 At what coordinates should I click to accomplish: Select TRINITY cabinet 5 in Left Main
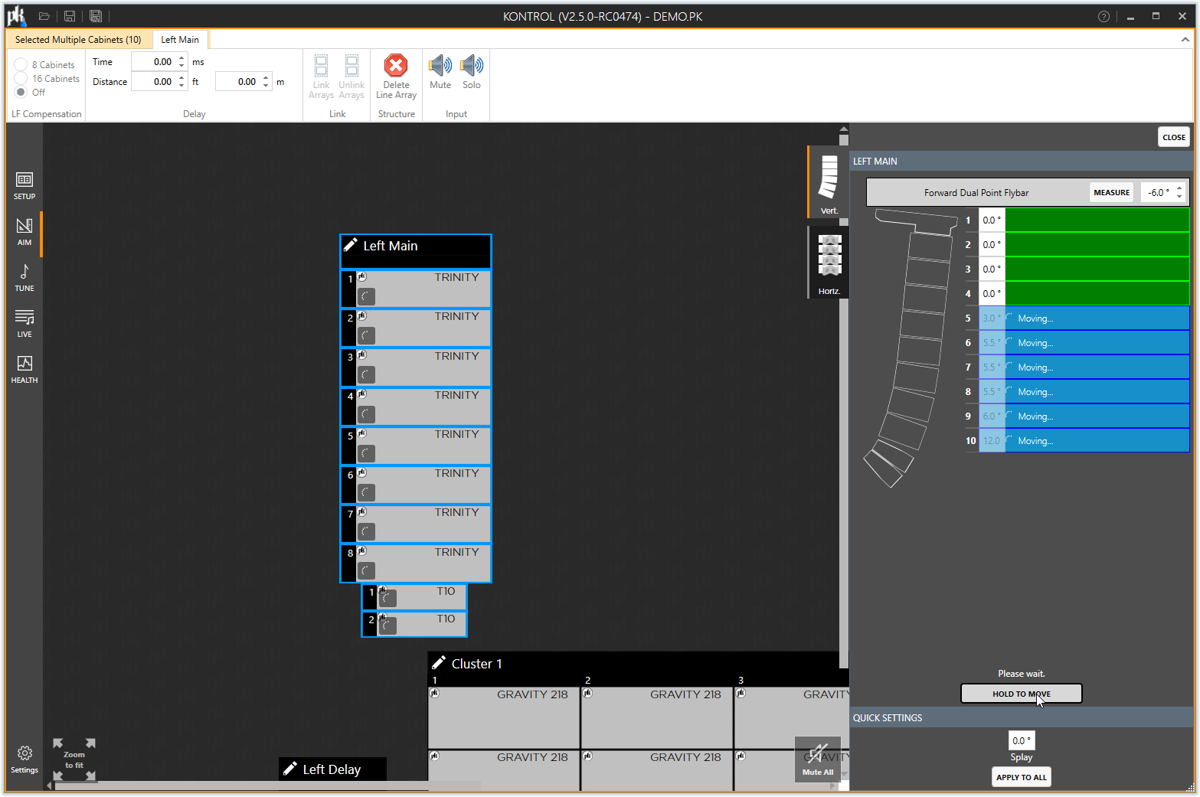416,445
